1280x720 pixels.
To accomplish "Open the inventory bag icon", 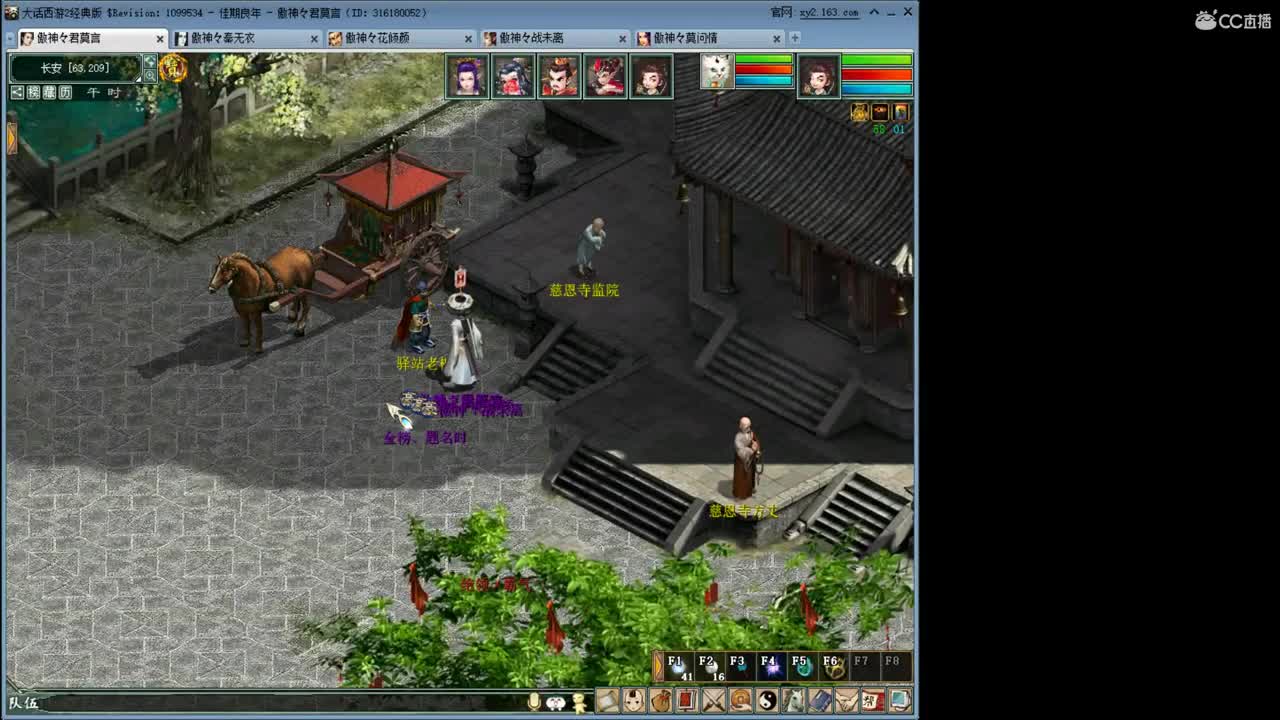I will pyautogui.click(x=660, y=701).
